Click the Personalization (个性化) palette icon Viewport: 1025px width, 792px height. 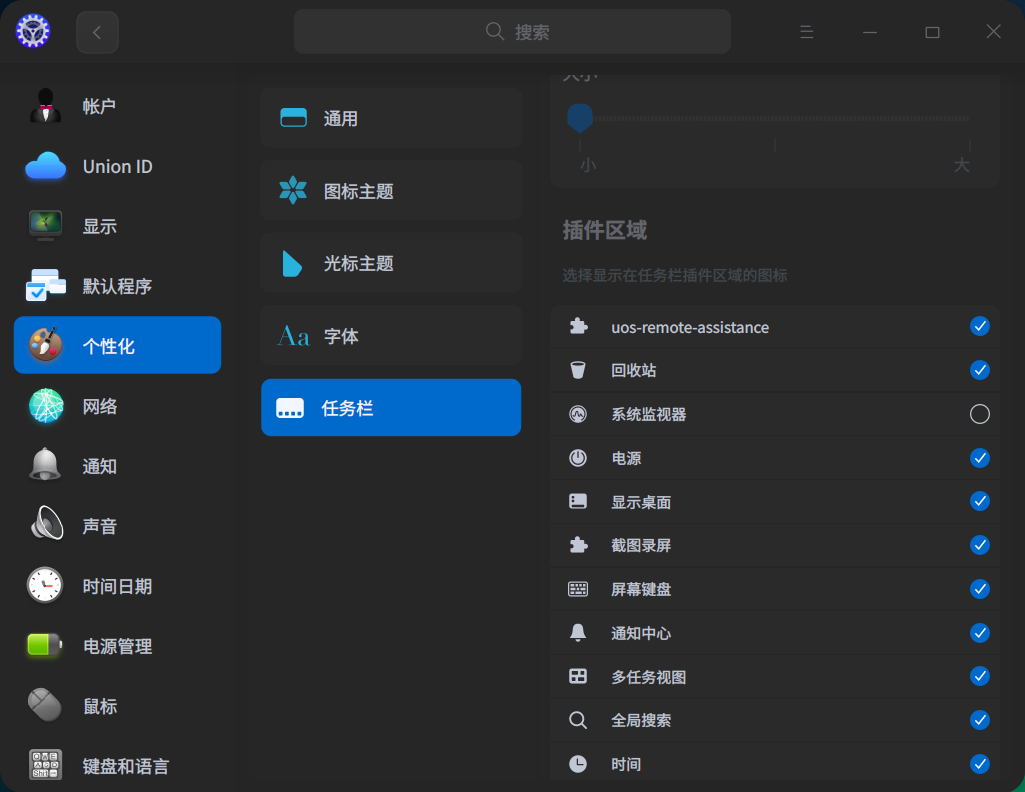[45, 345]
